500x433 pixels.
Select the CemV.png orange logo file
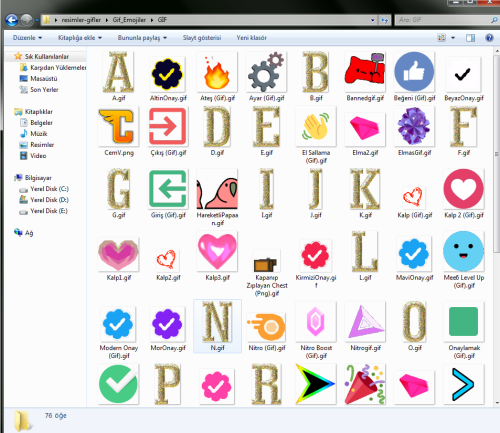tap(118, 127)
